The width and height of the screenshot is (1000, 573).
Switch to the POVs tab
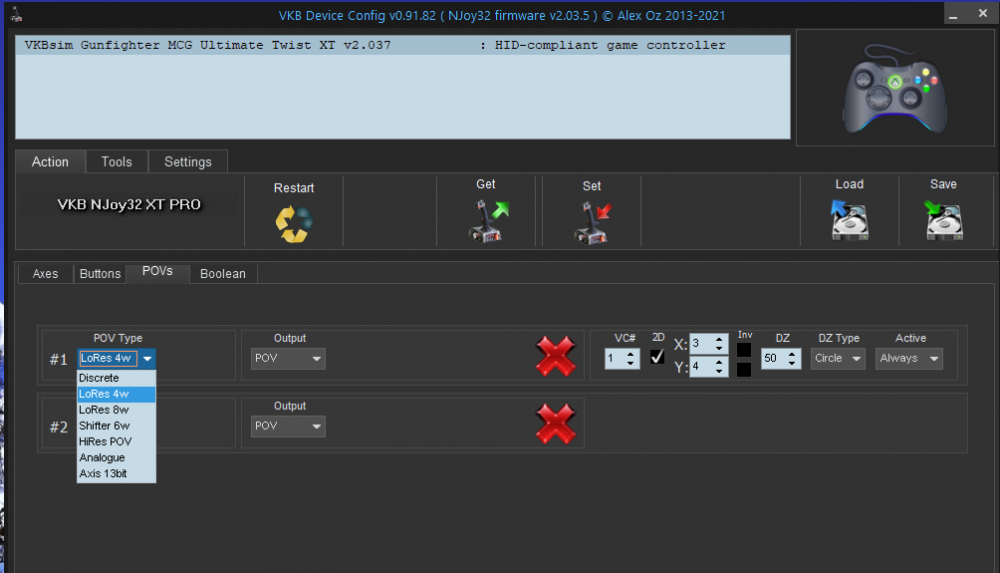[158, 272]
